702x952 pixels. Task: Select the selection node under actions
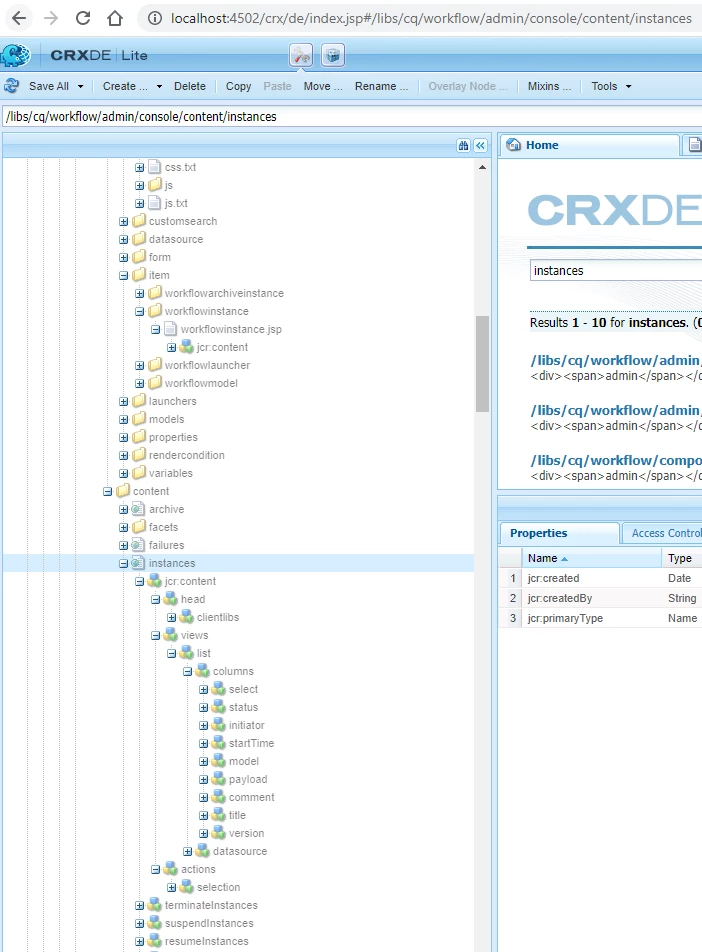point(218,887)
